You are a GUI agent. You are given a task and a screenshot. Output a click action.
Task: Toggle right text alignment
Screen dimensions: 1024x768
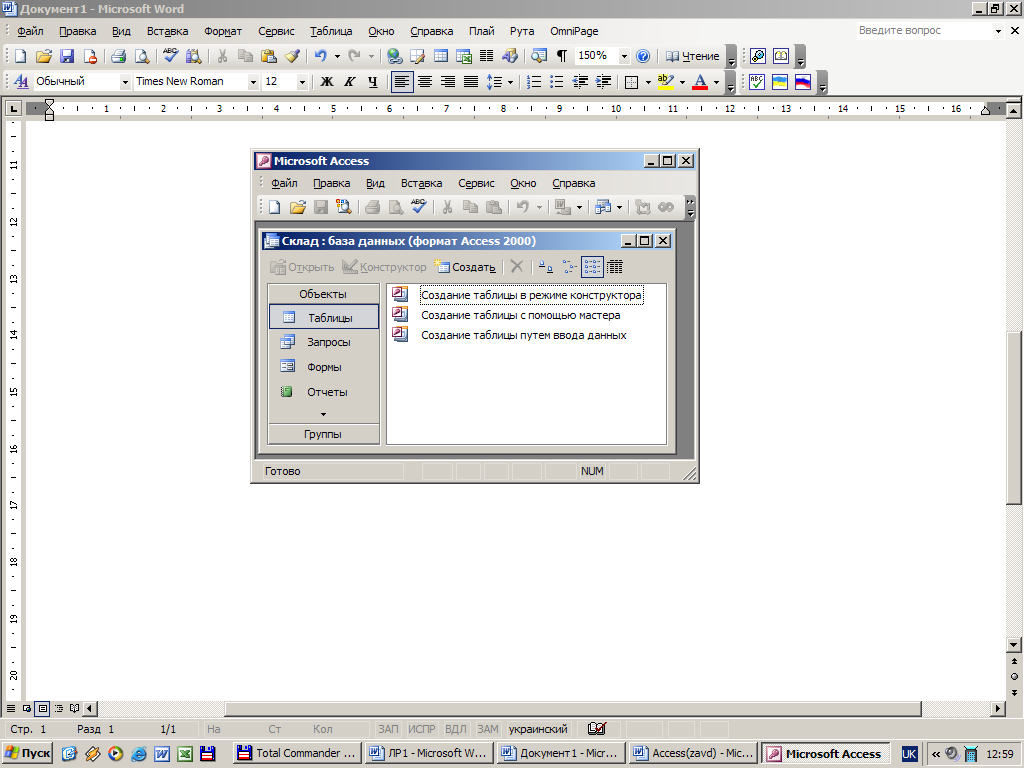point(447,82)
